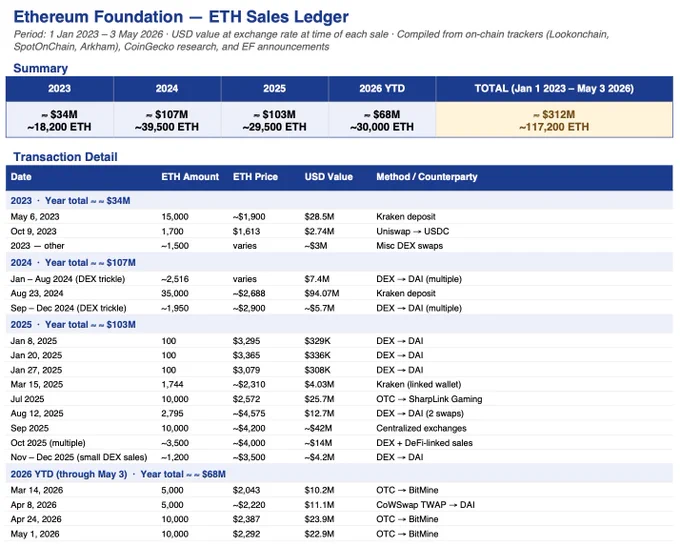Select the $3,079 ETH price cell

click(x=246, y=370)
